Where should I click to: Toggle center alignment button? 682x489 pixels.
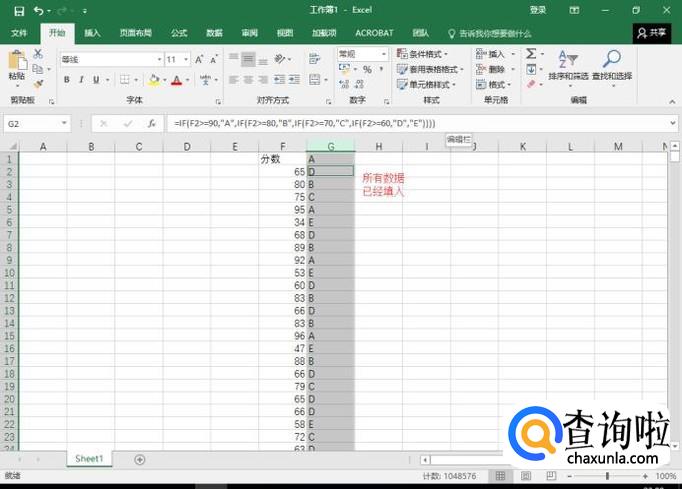pyautogui.click(x=248, y=80)
